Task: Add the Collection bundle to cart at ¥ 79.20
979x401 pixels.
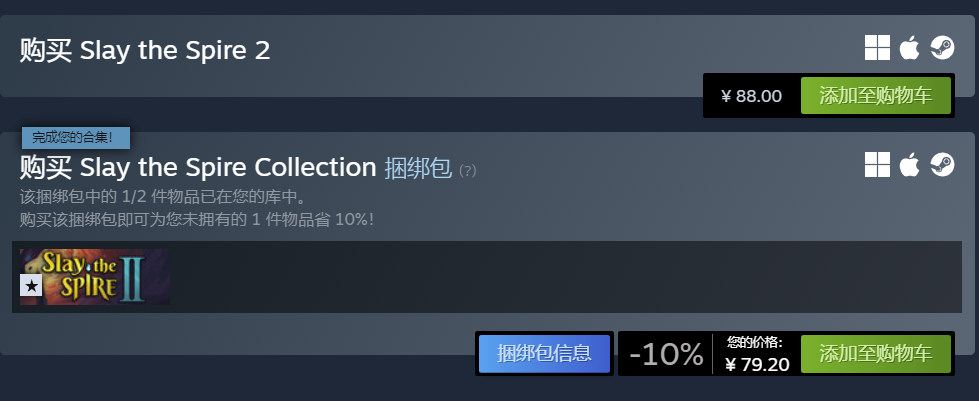Action: coord(875,354)
